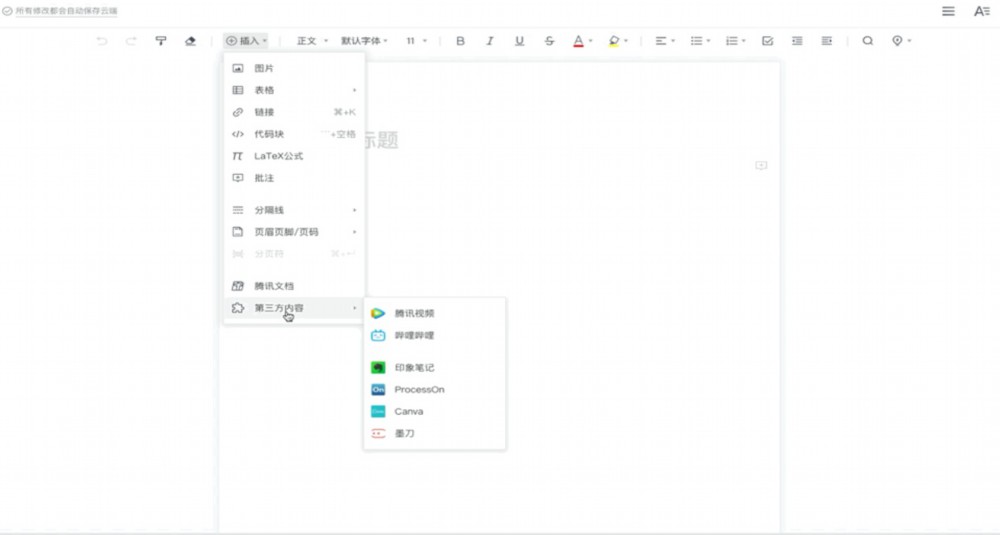Viewport: 1000px width, 535px height.
Task: Toggle strikethrough formatting
Action: tap(549, 41)
